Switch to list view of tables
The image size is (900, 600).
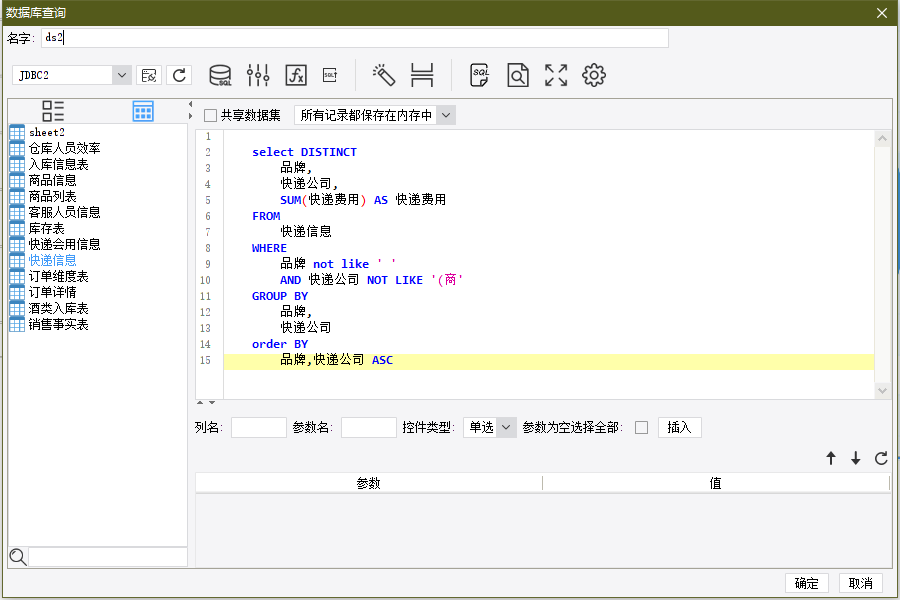click(53, 111)
